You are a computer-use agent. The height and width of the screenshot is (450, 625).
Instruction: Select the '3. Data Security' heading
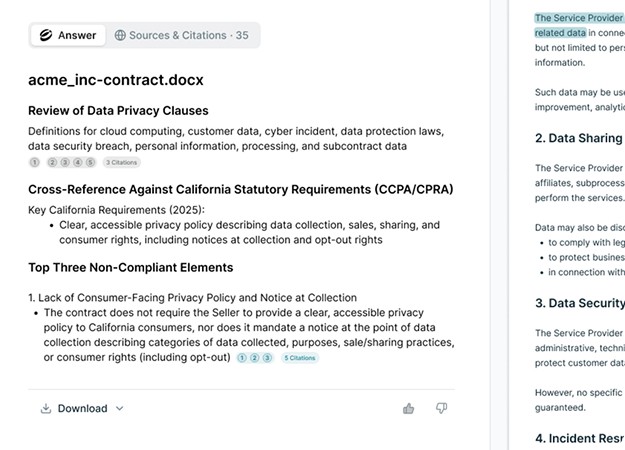[580, 303]
